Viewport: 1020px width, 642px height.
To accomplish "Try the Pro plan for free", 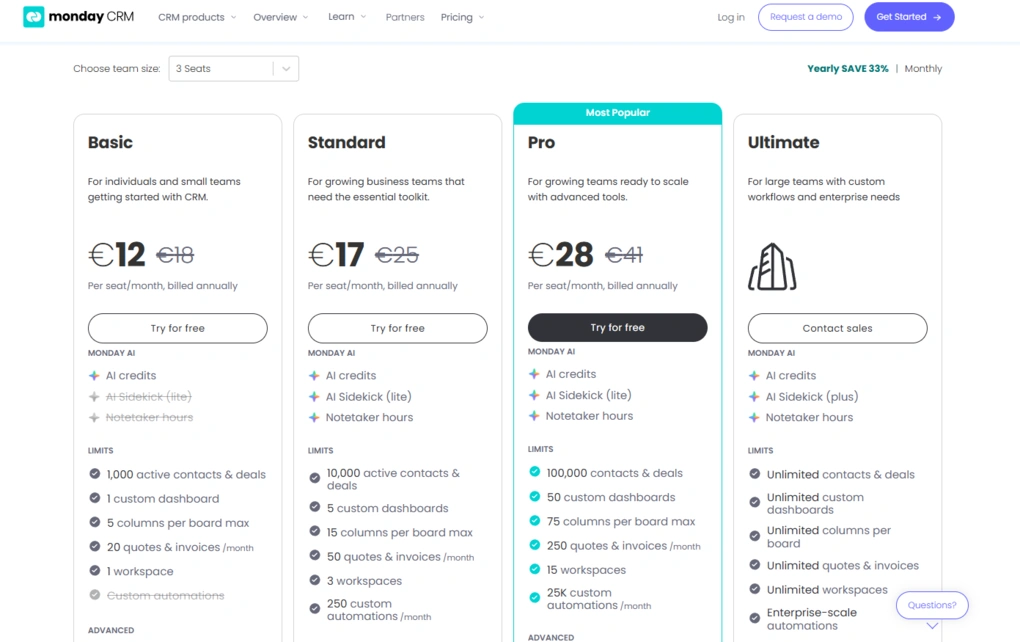I will pyautogui.click(x=617, y=327).
